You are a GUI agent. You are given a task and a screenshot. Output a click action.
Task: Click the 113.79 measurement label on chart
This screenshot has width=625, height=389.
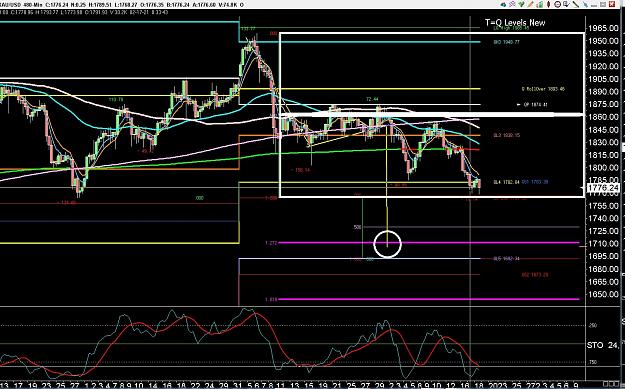click(x=116, y=100)
